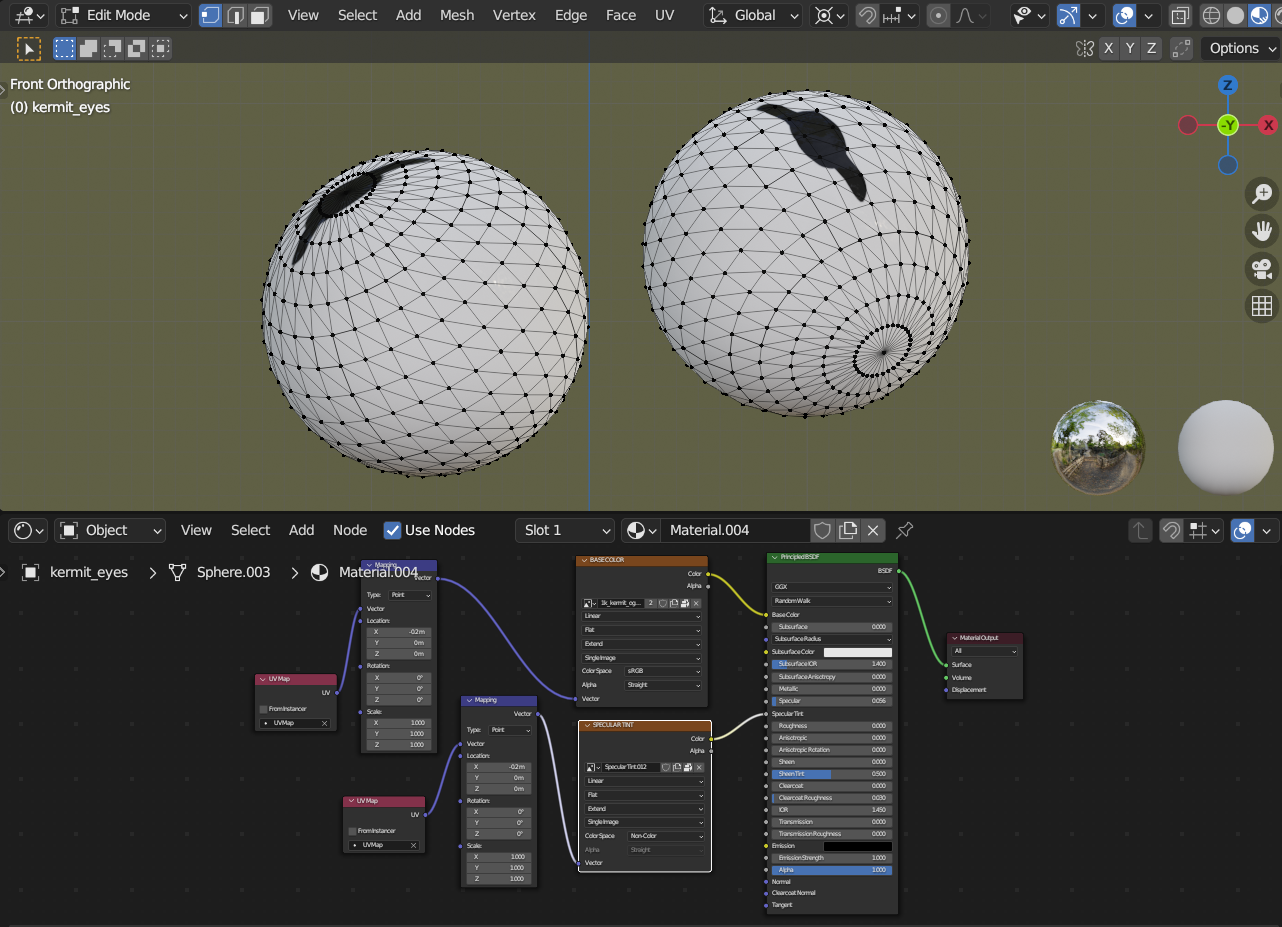Screen dimensions: 1282x927
Task: Enable X axis mirror toggle
Action: point(1109,48)
